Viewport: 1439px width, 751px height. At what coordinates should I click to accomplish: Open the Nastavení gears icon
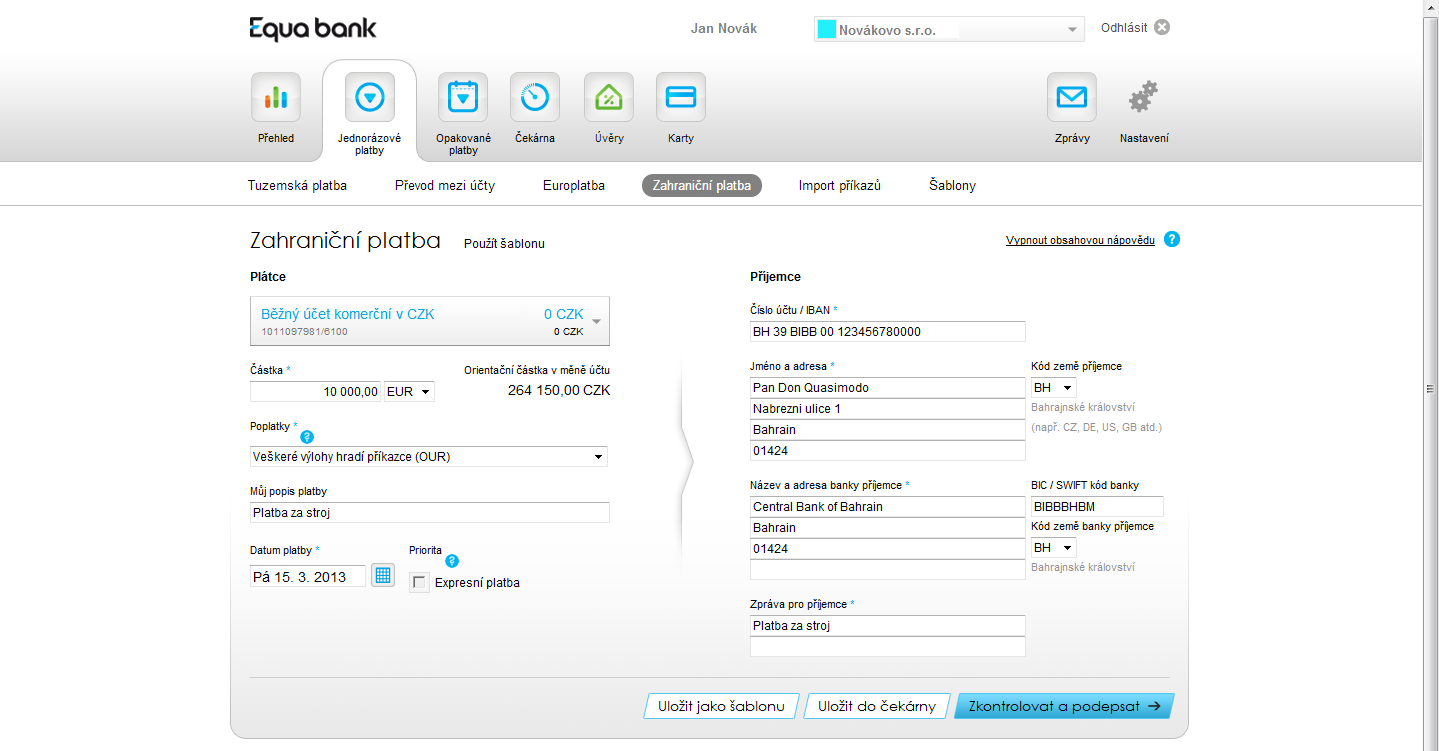[x=1144, y=97]
